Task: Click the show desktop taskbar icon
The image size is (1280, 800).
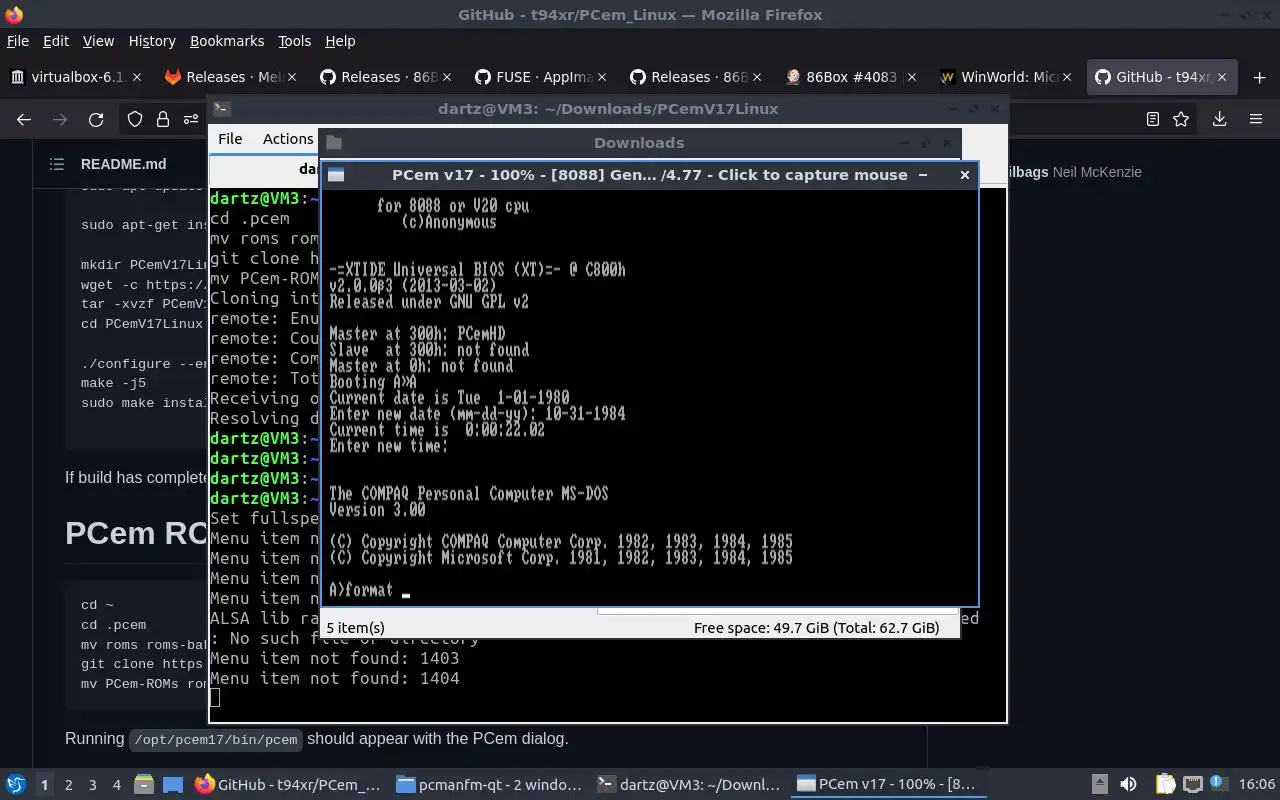Action: coord(172,785)
